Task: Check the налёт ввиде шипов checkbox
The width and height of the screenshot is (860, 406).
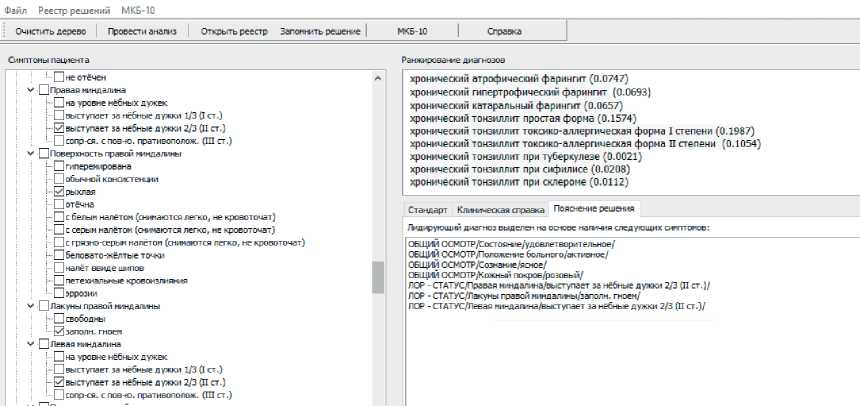Action: [59, 268]
